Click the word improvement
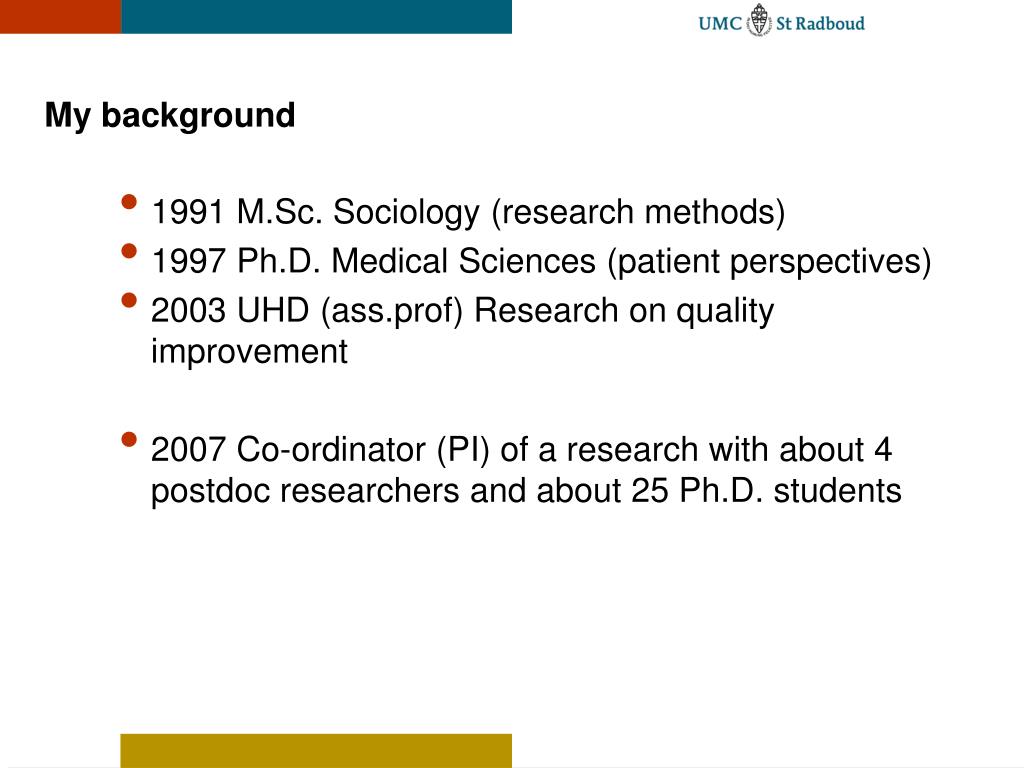 (x=249, y=353)
